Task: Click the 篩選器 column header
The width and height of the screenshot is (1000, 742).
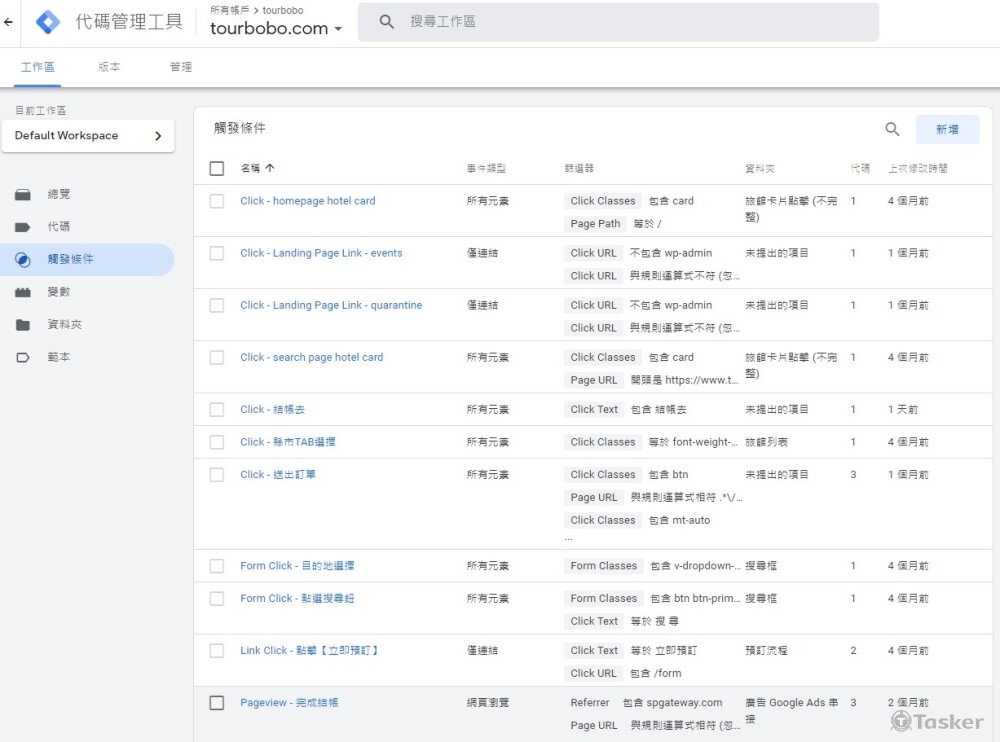Action: pos(579,168)
